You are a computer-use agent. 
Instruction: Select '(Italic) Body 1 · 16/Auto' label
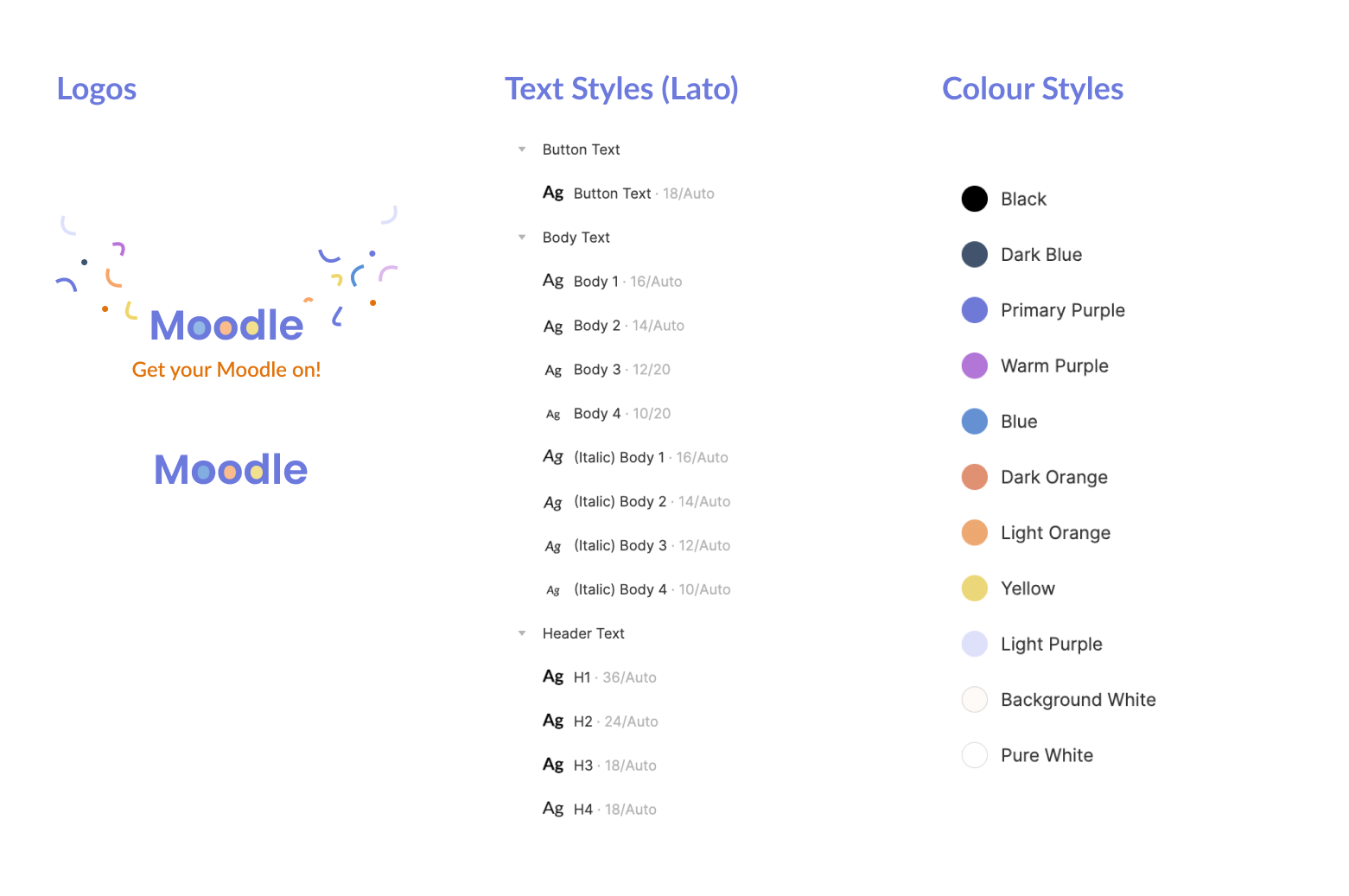[x=651, y=458]
